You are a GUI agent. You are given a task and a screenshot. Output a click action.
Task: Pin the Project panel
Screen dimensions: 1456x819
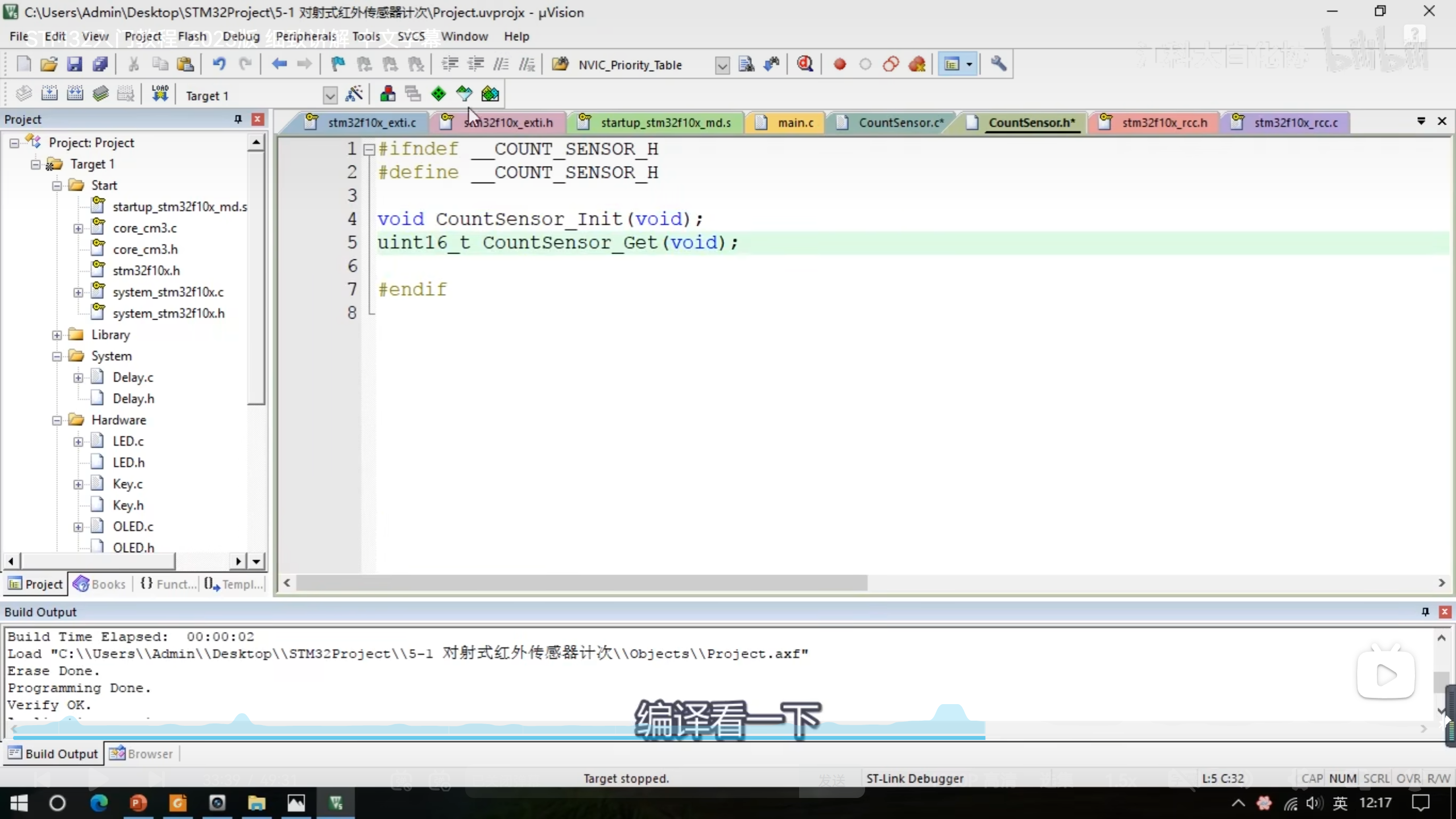pyautogui.click(x=238, y=119)
